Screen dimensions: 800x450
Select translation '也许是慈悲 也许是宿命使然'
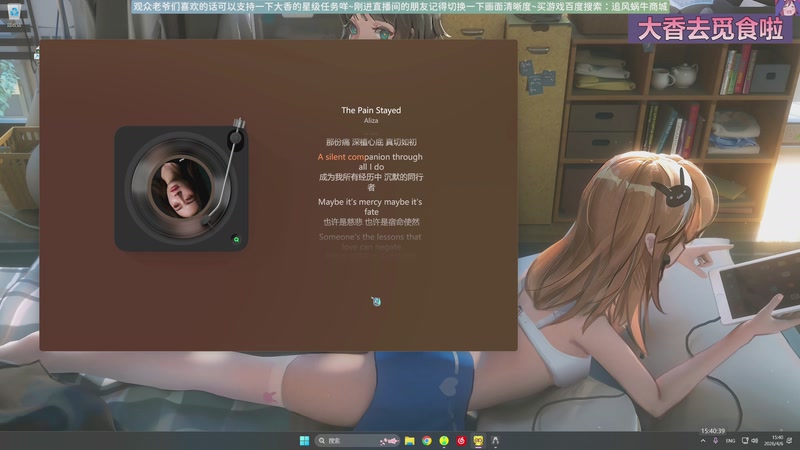tap(371, 222)
